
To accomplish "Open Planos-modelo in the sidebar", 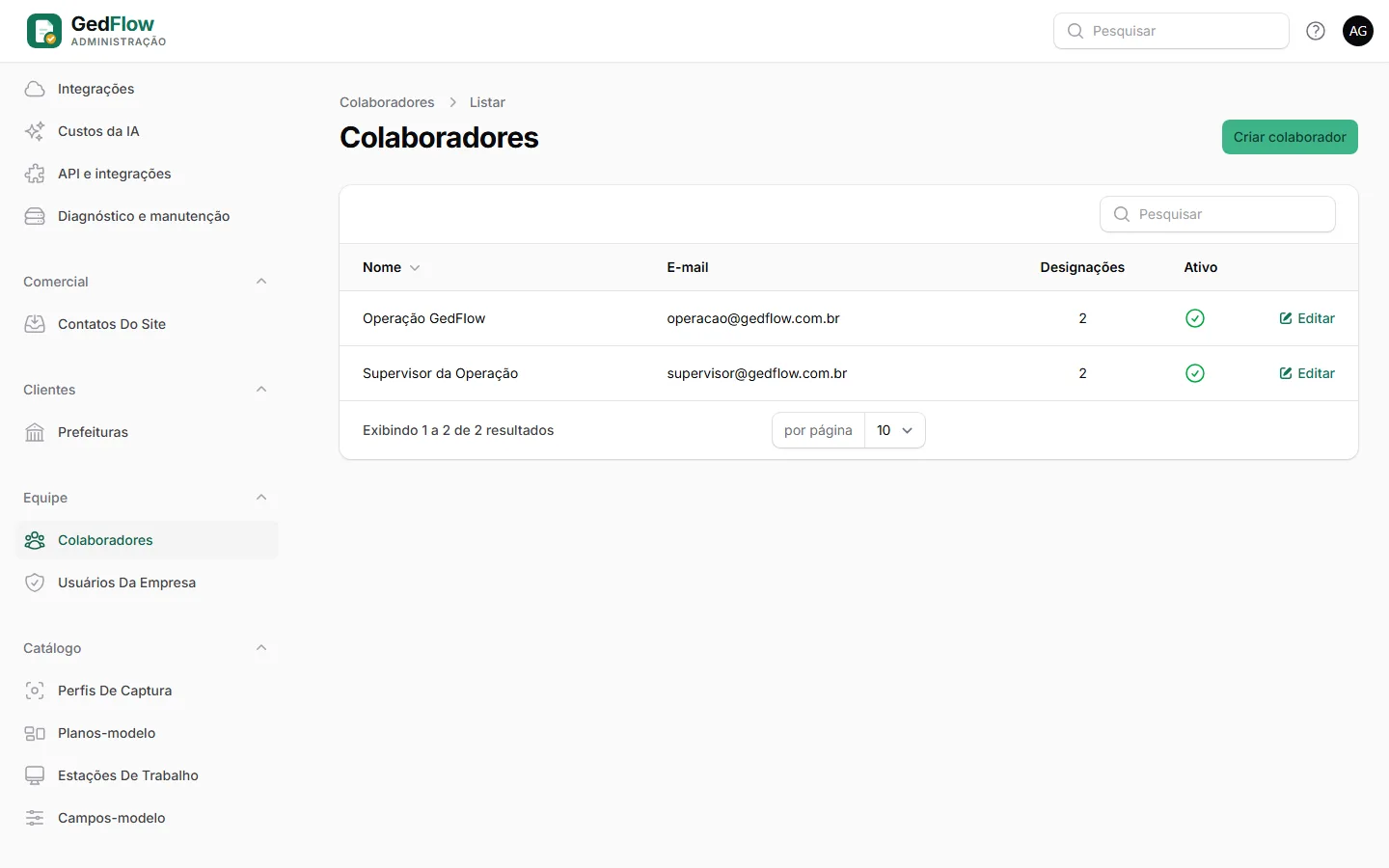I will (147, 733).
